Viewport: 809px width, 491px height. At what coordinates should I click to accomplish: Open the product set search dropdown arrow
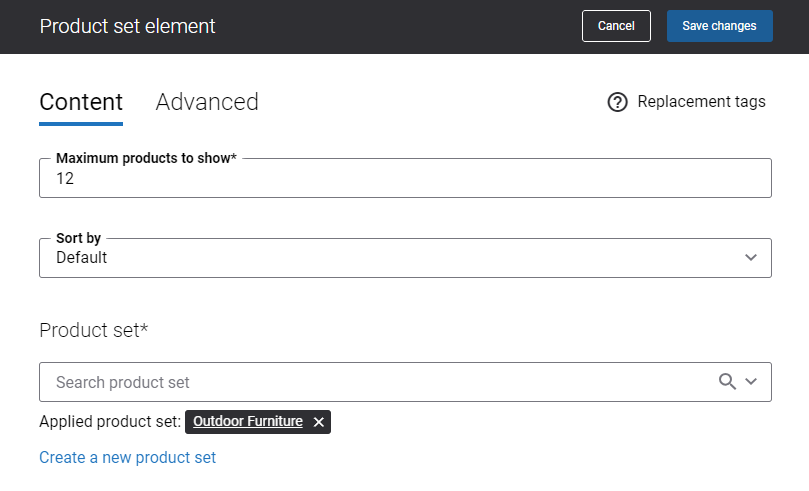[751, 382]
